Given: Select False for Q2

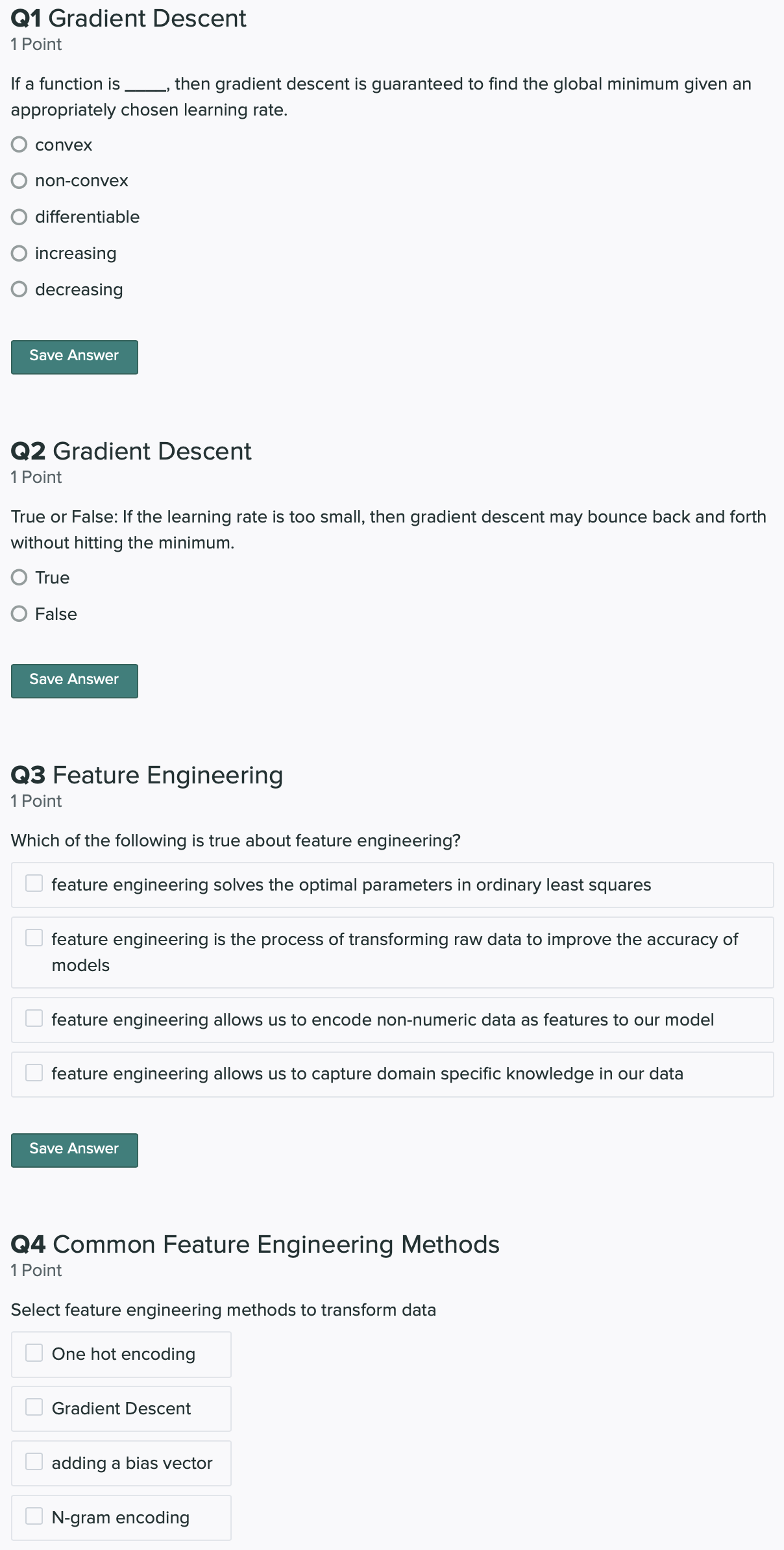Looking at the screenshot, I should (x=19, y=613).
